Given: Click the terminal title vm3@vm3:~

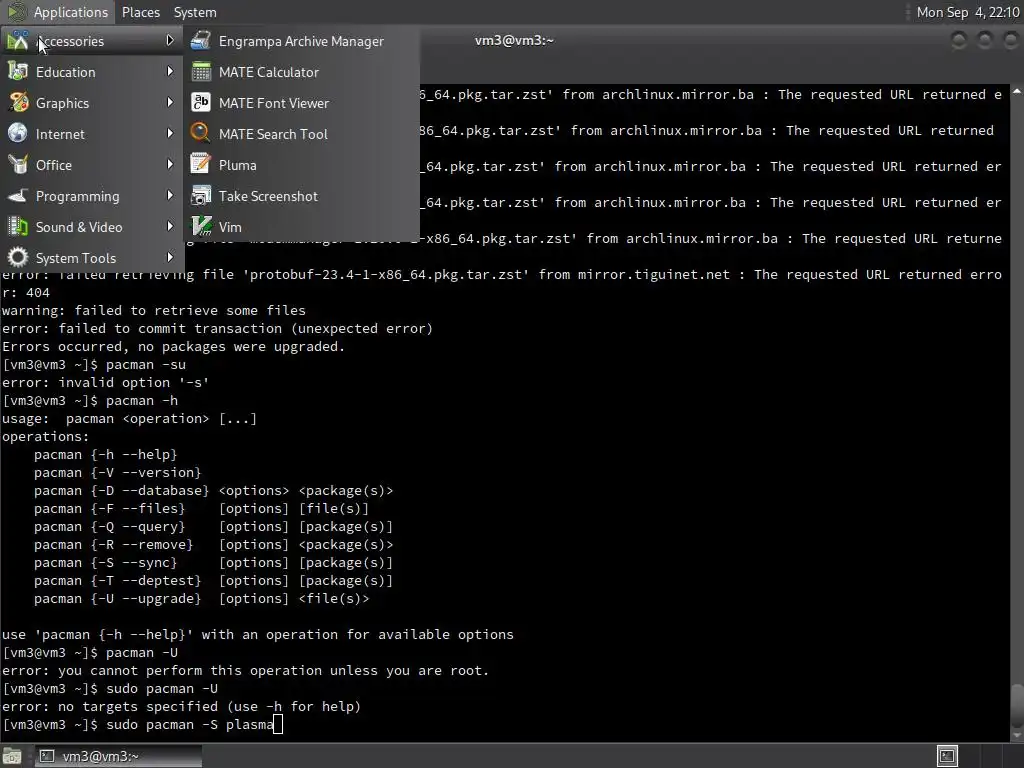Looking at the screenshot, I should (514, 40).
